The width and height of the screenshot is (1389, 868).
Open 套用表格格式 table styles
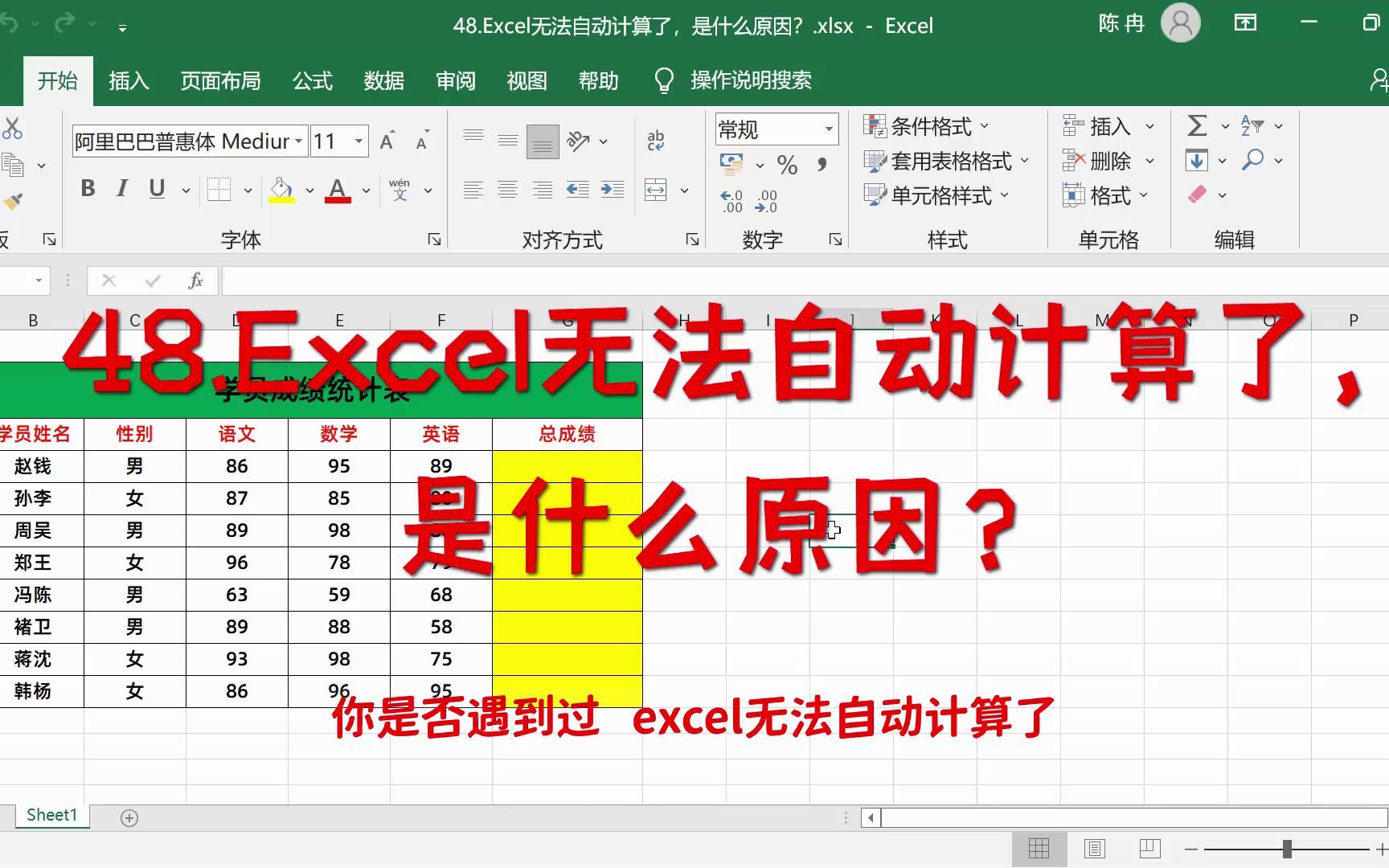946,161
